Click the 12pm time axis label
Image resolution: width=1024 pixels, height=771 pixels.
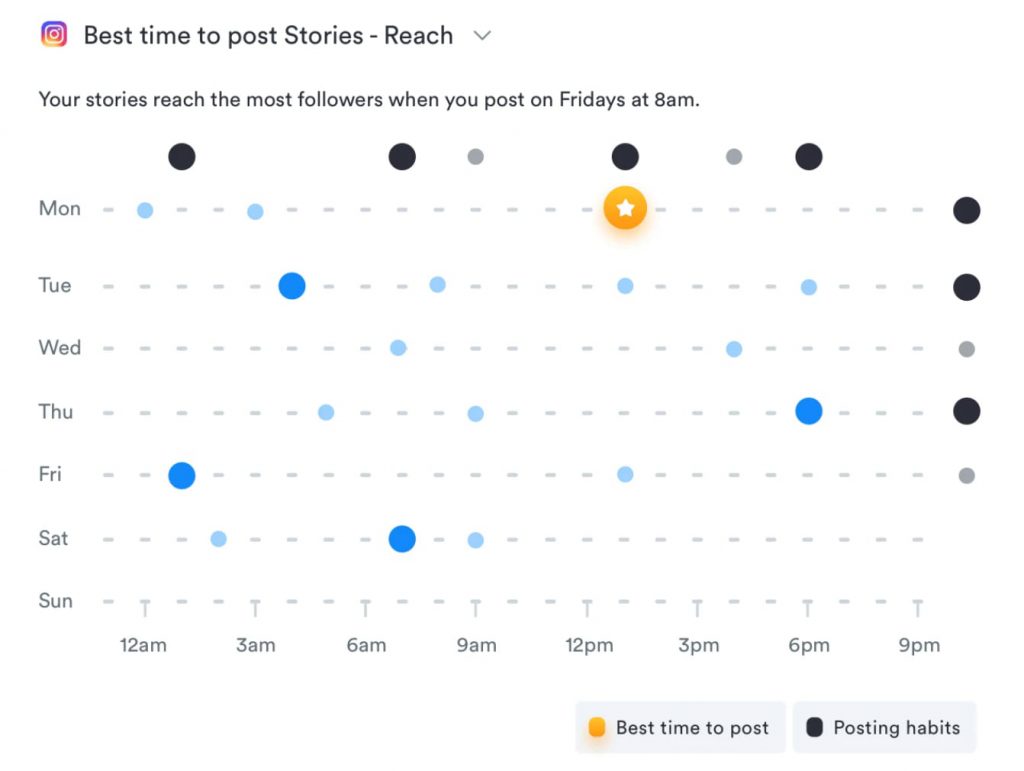[588, 645]
